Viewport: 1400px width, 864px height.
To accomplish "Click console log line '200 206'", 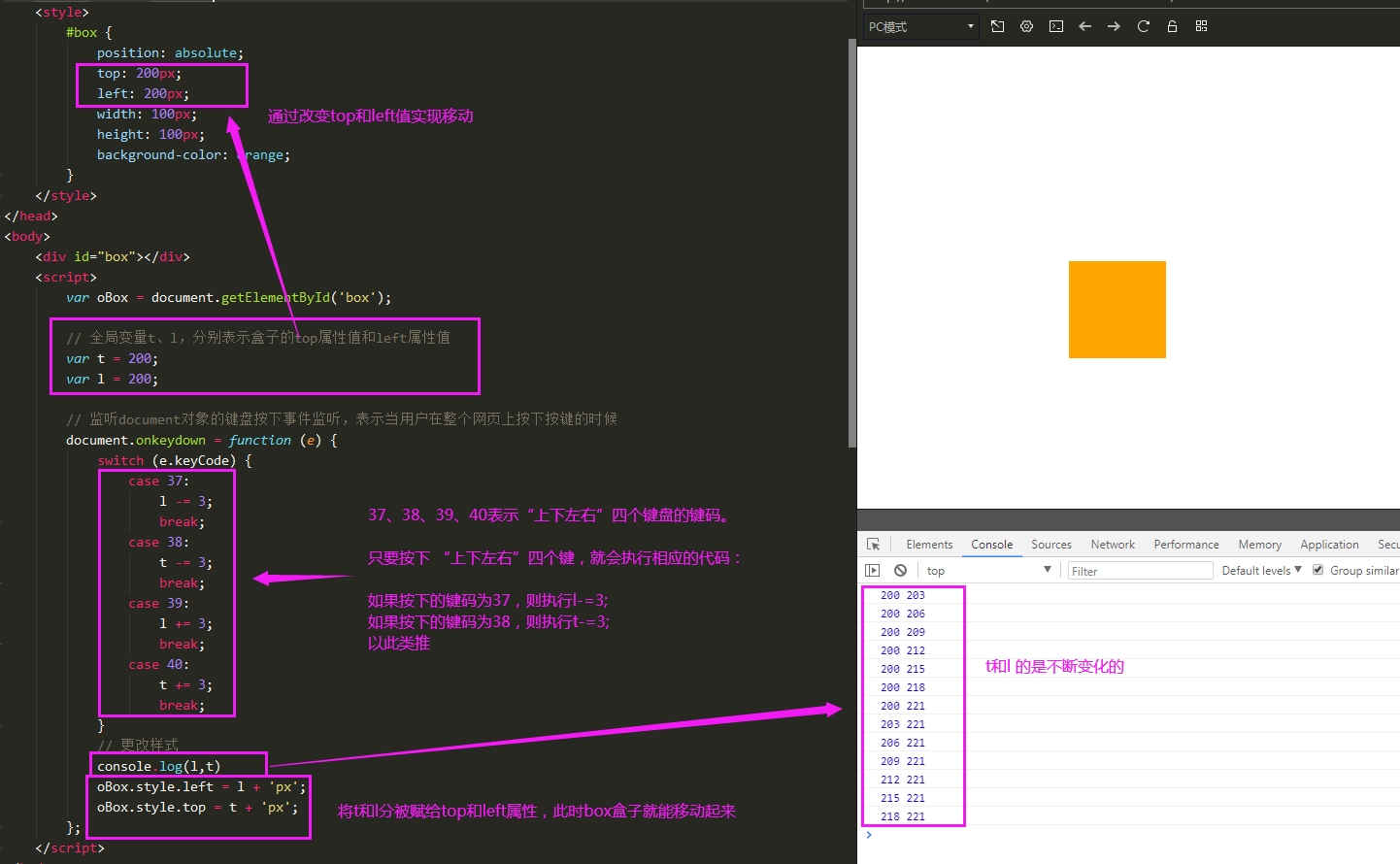I will point(903,614).
